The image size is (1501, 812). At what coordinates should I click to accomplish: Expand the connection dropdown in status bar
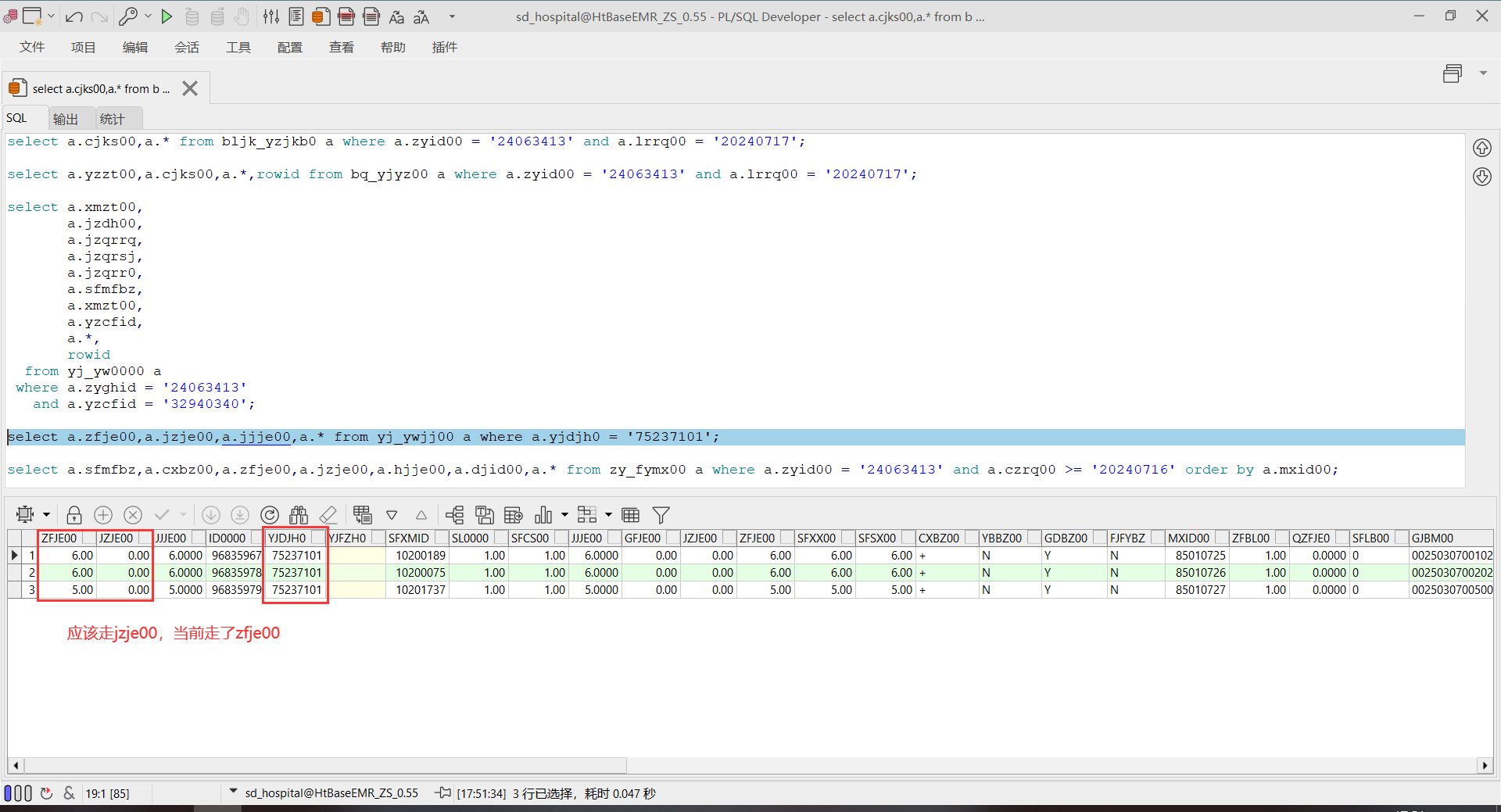(233, 792)
